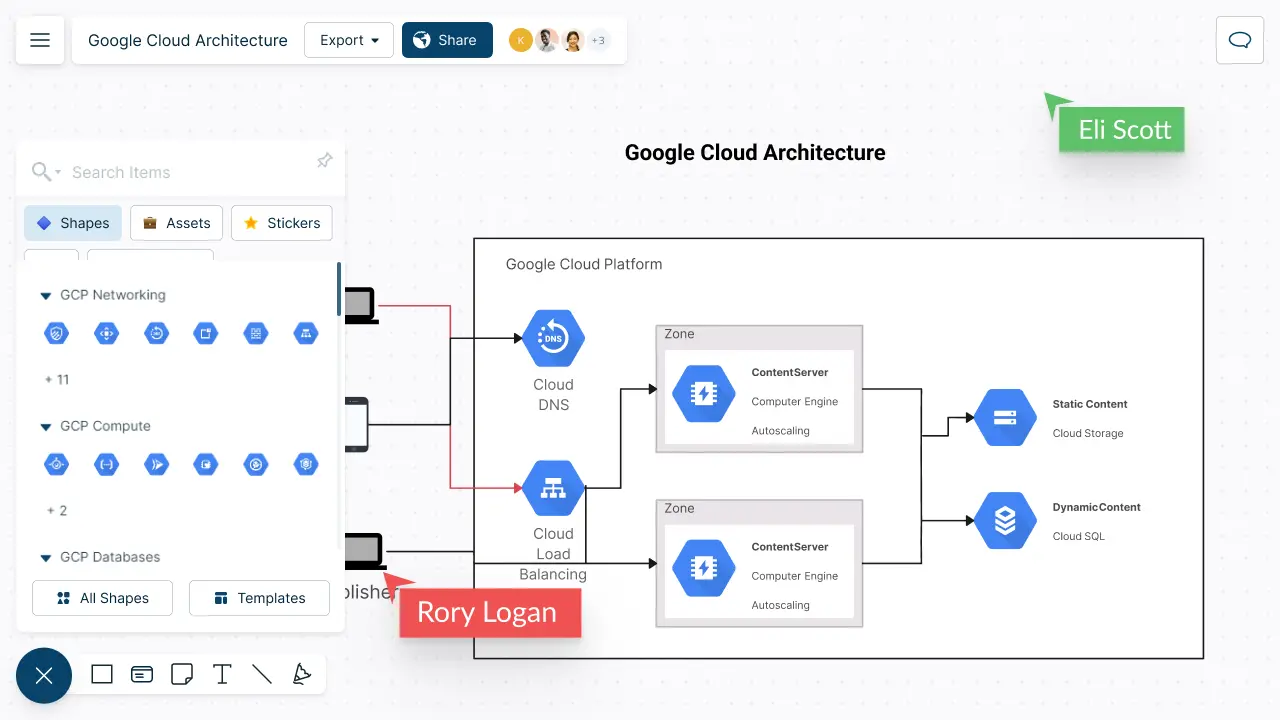Select the Google Cloud Platform container label

click(x=584, y=264)
